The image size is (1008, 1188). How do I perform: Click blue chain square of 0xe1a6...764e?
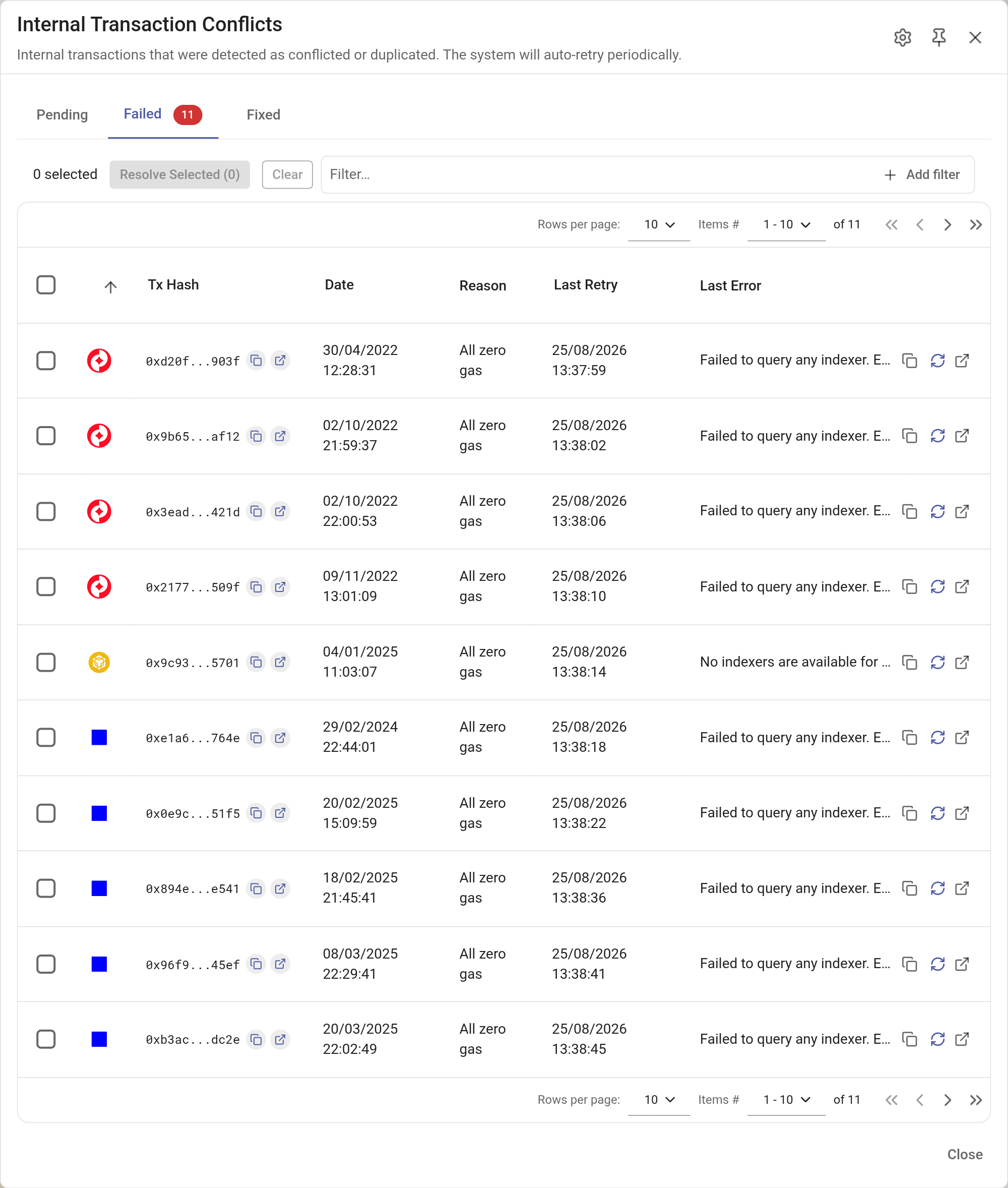point(99,738)
